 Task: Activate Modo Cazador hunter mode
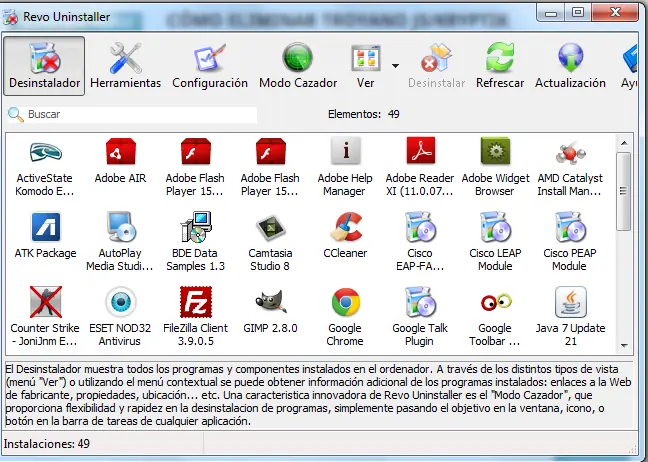pyautogui.click(x=298, y=66)
